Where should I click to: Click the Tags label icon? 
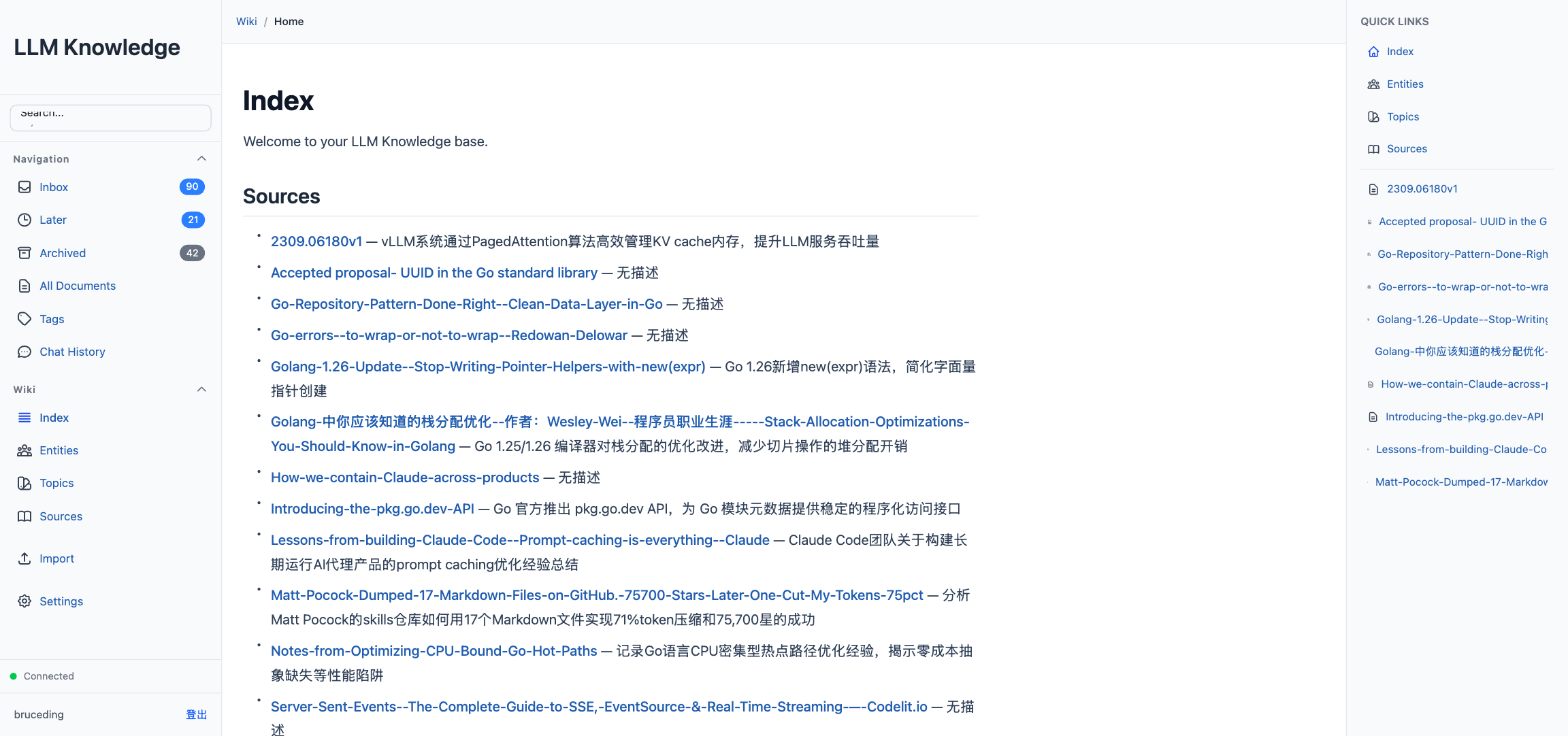point(24,319)
